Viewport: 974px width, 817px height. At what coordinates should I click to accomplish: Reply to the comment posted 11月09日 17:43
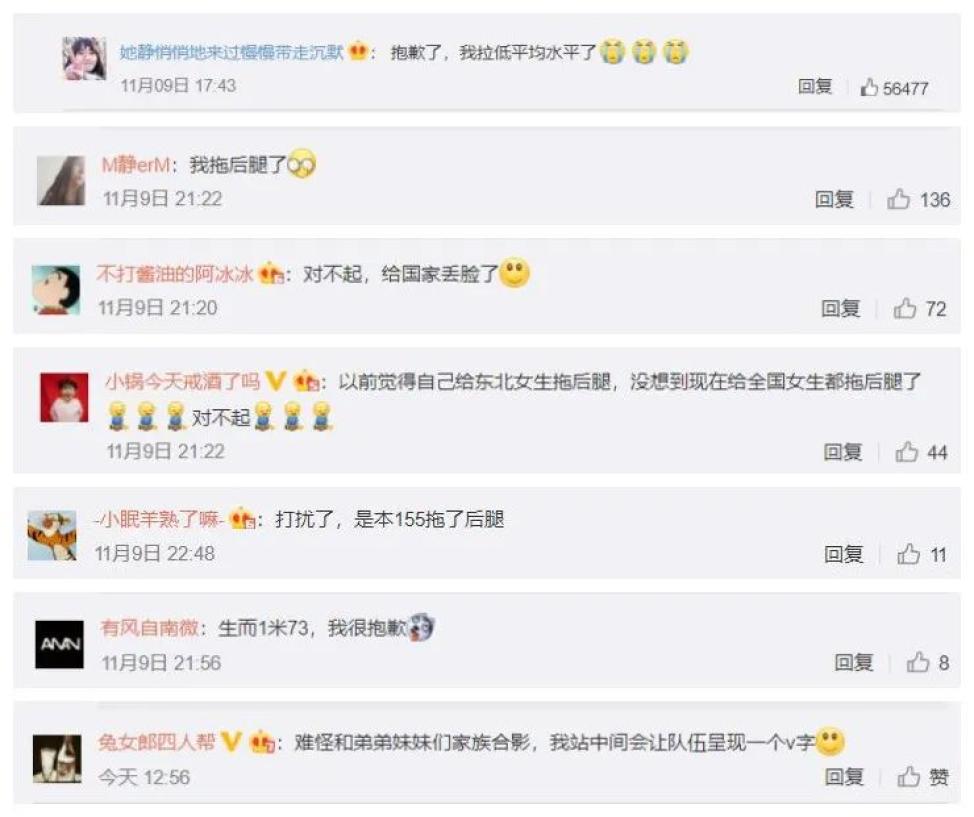click(814, 86)
